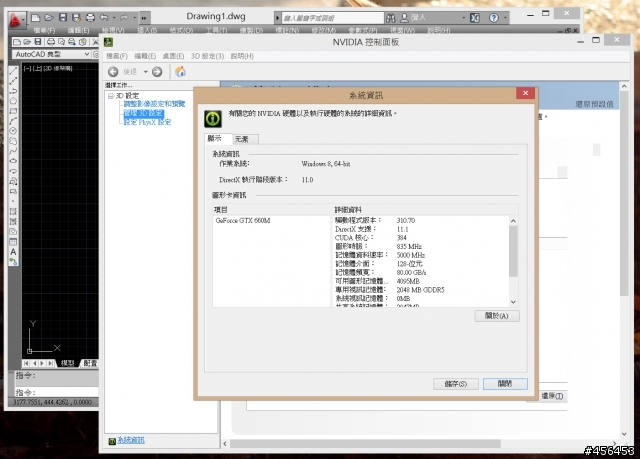
Task: Select the Arc tool in Draw toolbar
Action: [x=13, y=121]
